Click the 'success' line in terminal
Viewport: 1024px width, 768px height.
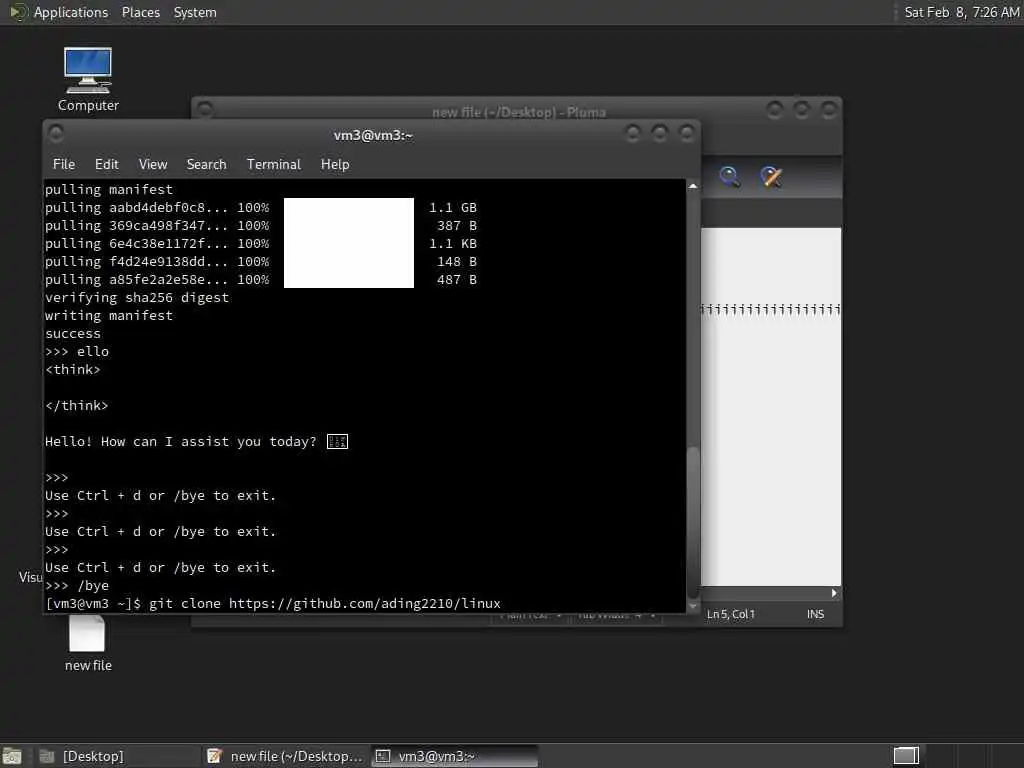pos(72,333)
